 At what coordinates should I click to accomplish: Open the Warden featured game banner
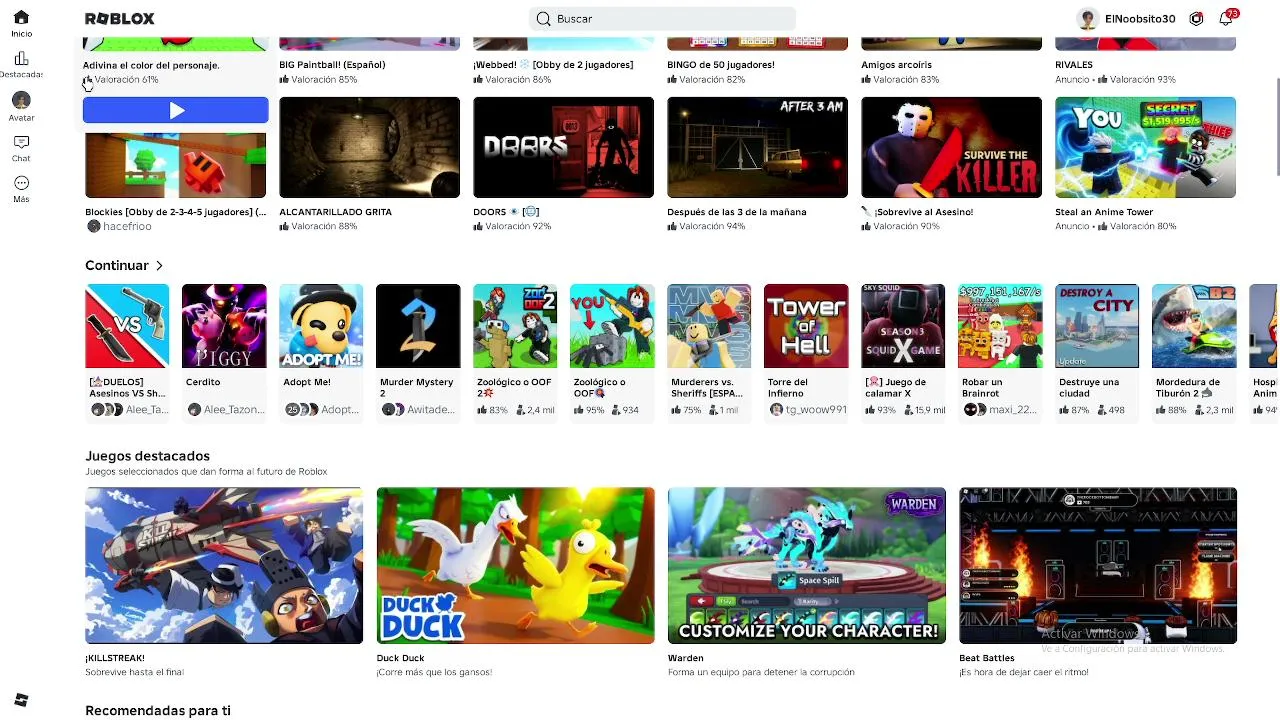[x=807, y=566]
